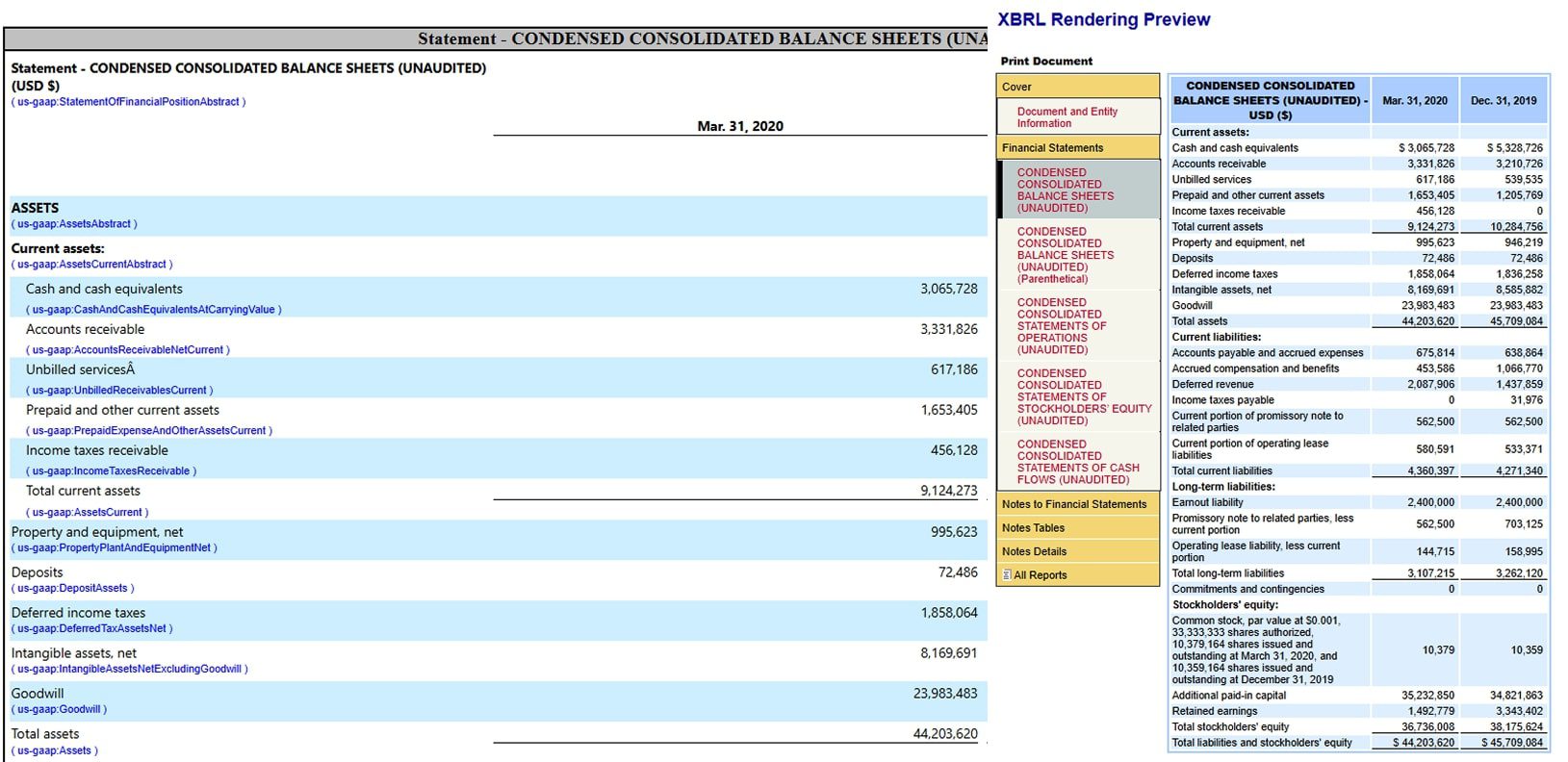Expand the Notes Details section

[1034, 551]
